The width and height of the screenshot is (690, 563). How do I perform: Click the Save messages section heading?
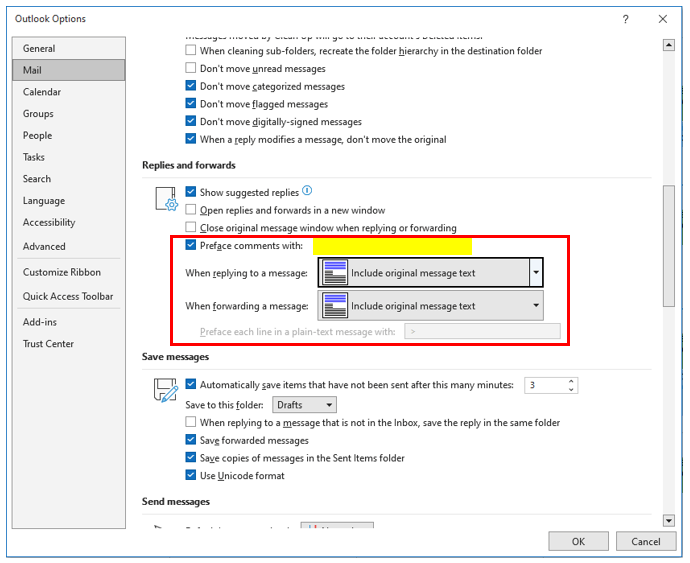point(175,357)
